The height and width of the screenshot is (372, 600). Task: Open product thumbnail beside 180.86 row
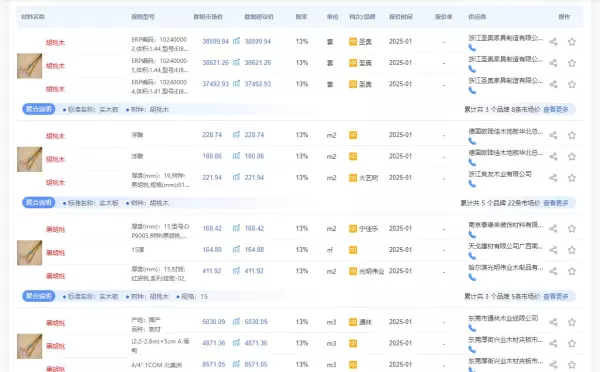(x=29, y=159)
